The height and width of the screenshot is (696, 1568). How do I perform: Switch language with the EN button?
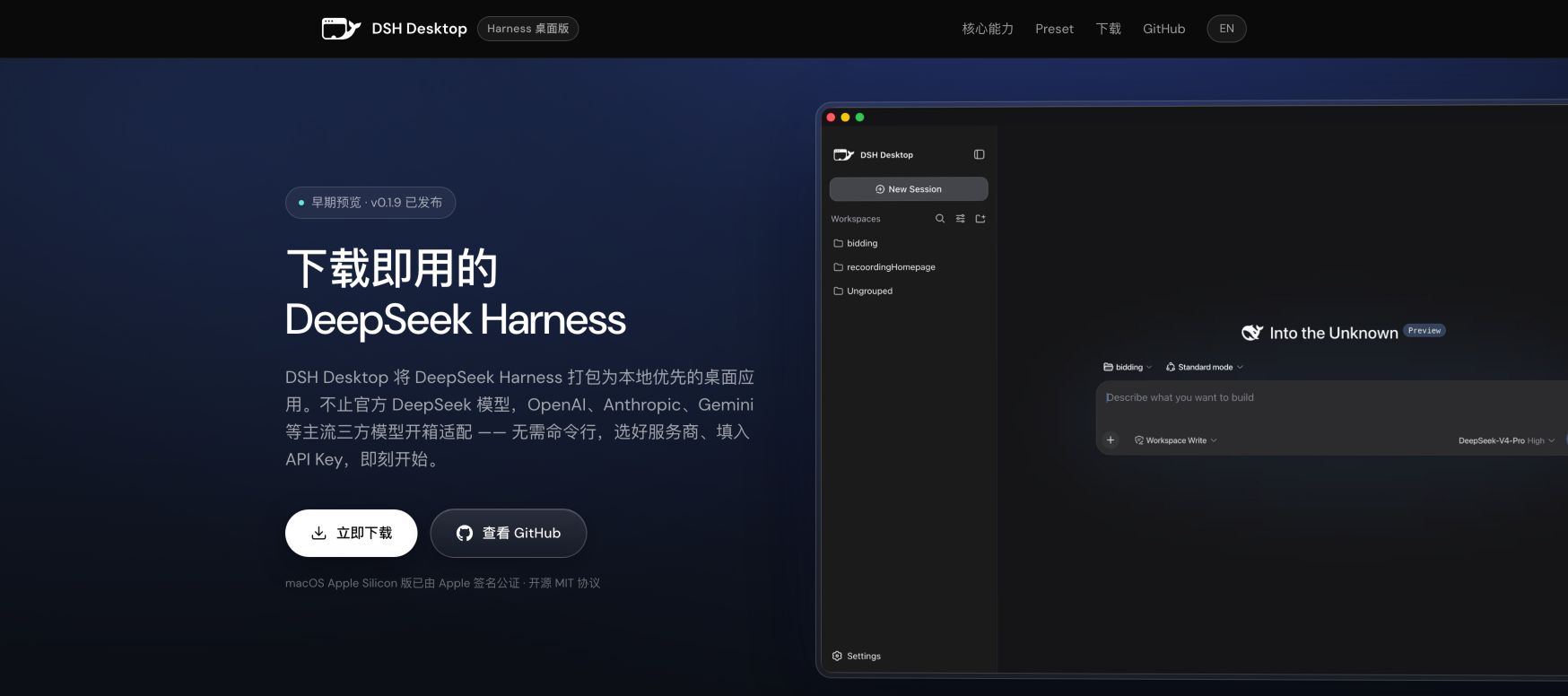(1226, 29)
